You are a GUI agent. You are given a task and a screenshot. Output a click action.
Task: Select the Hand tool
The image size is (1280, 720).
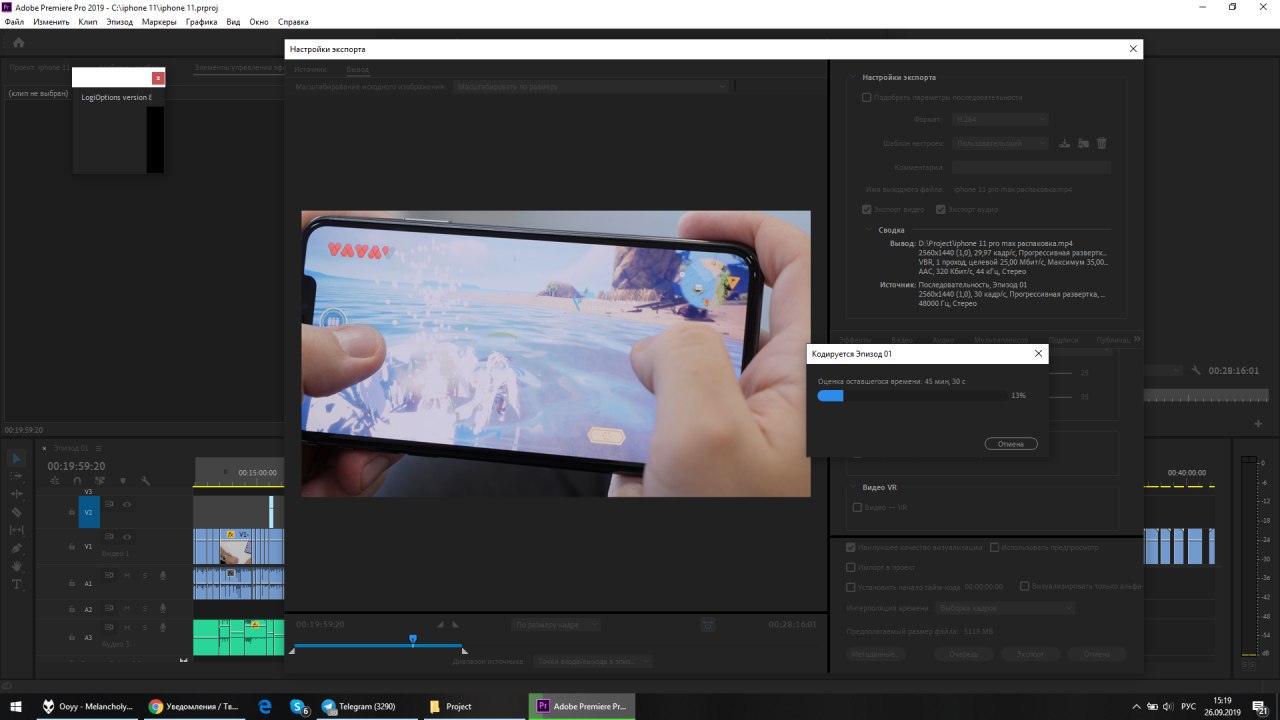[17, 566]
